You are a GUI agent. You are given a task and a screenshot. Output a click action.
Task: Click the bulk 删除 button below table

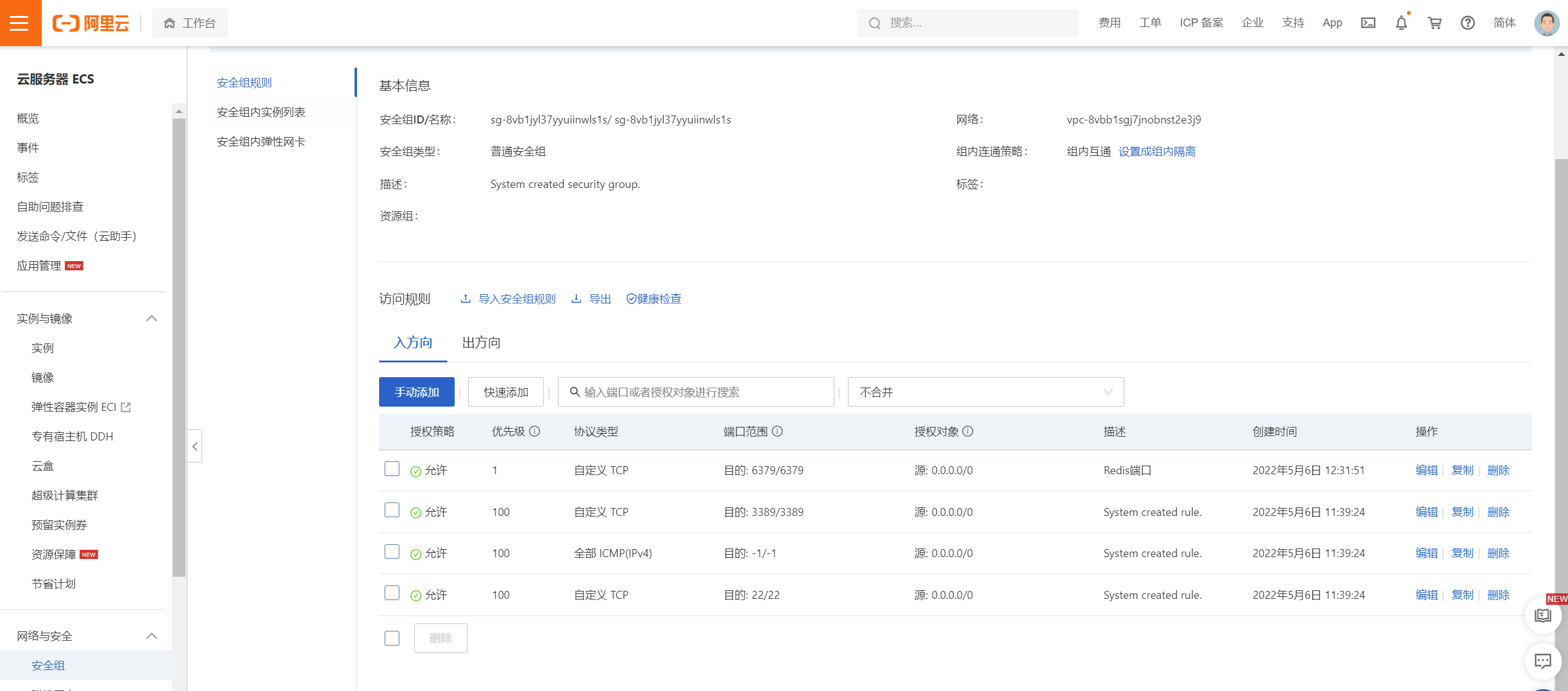coord(441,638)
